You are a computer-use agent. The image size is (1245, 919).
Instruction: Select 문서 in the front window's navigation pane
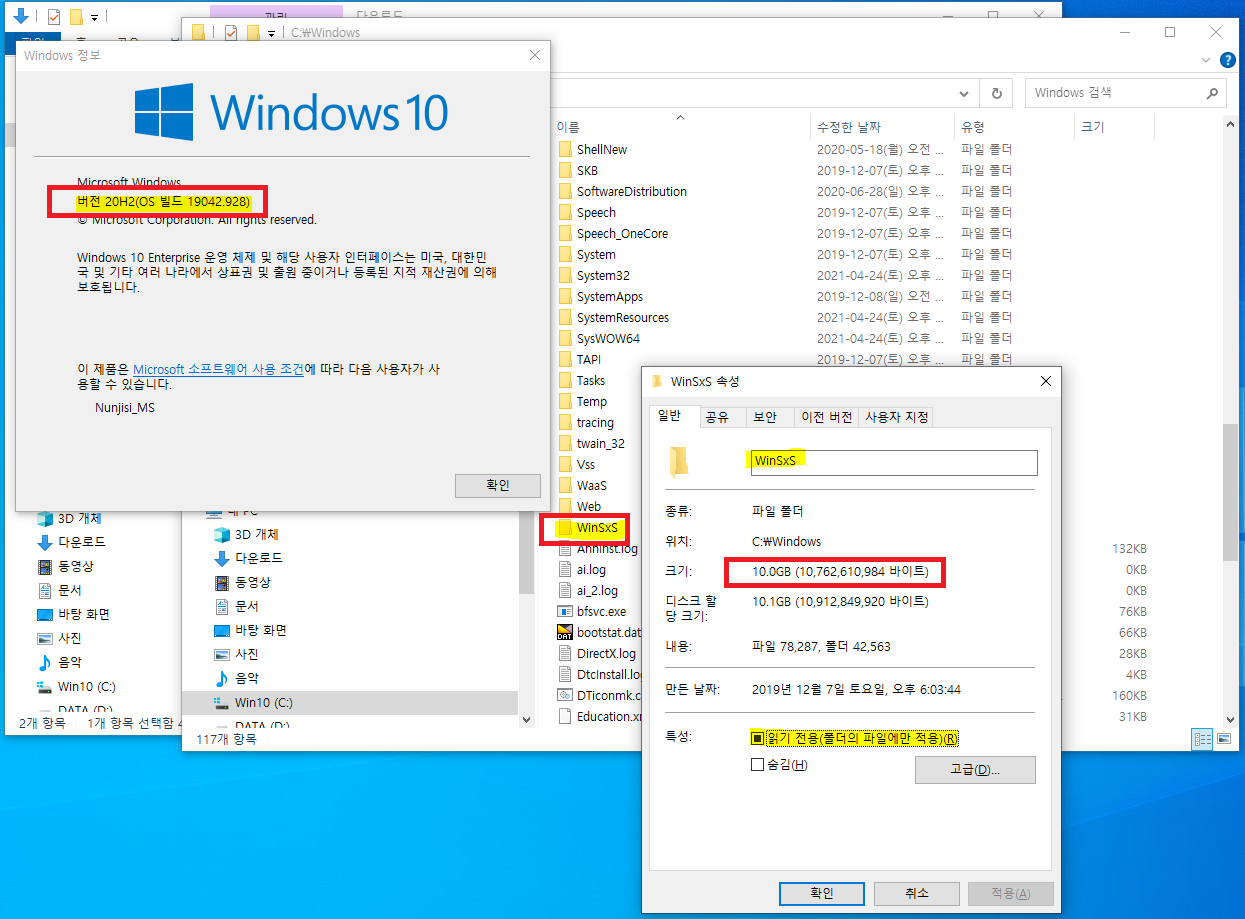246,606
